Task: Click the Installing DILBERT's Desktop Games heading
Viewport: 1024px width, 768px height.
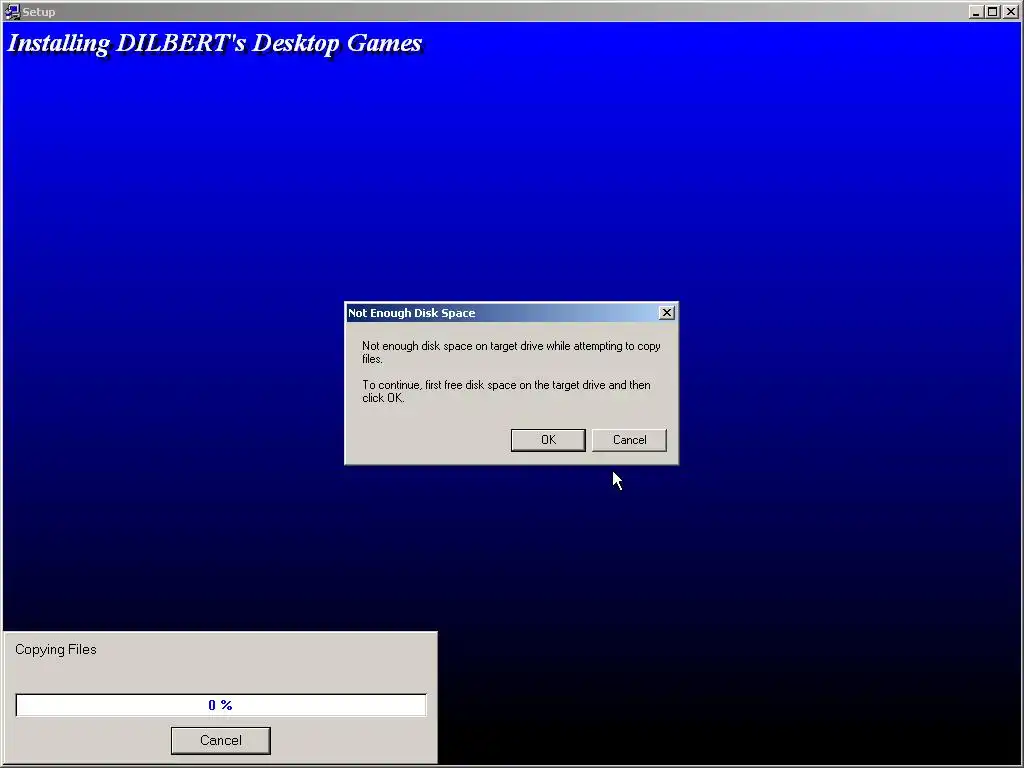Action: click(x=215, y=43)
